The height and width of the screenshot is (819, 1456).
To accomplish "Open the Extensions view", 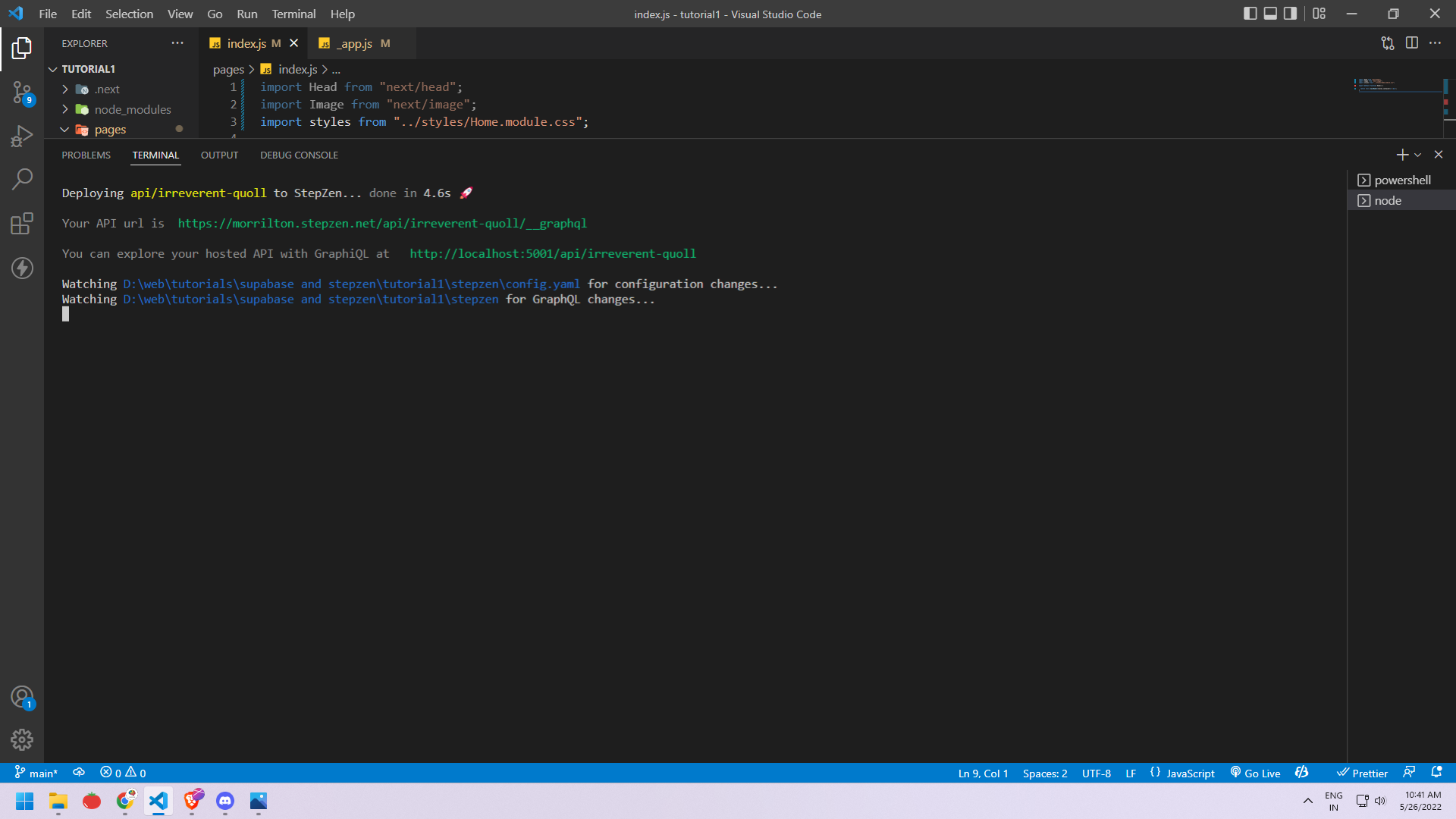I will (x=22, y=224).
